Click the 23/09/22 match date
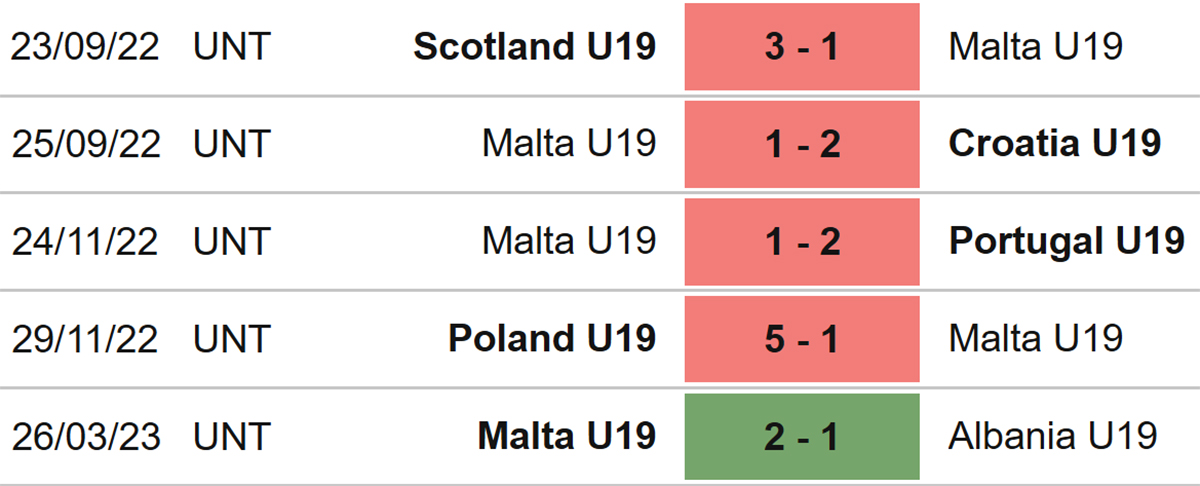Image resolution: width=1200 pixels, height=486 pixels. pos(85,46)
